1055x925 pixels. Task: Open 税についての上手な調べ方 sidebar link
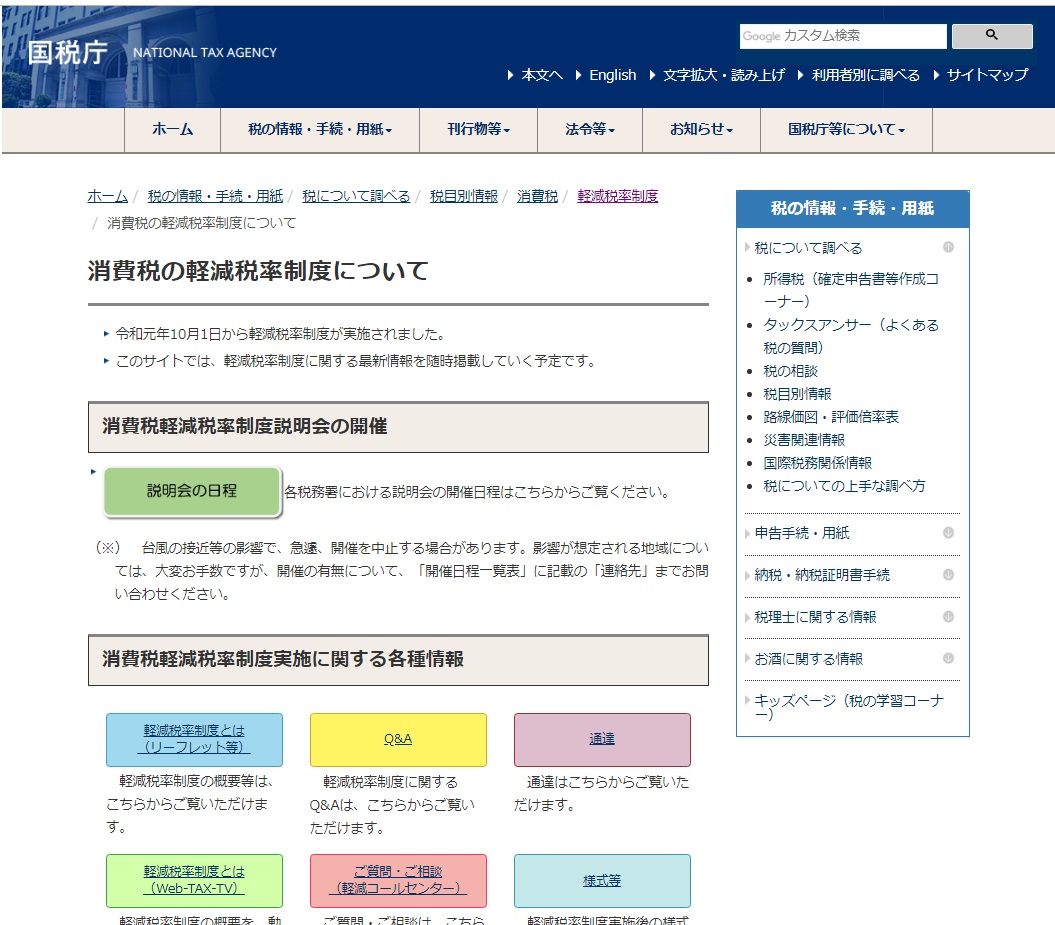(844, 486)
